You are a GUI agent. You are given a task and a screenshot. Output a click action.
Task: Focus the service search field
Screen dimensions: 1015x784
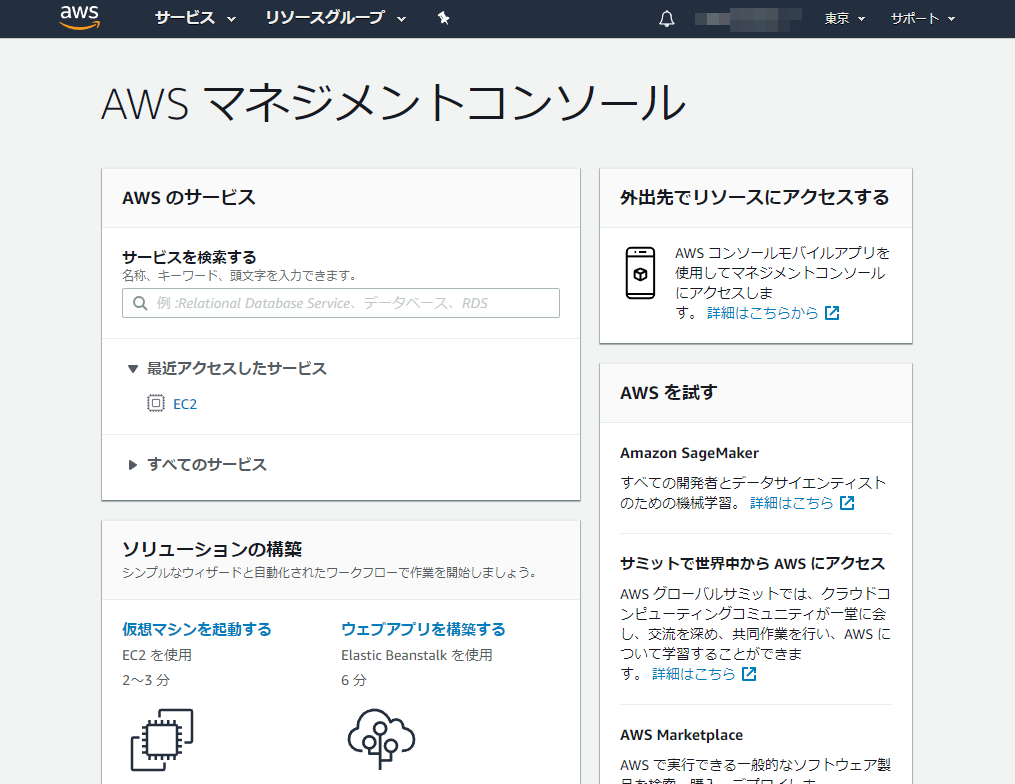340,303
